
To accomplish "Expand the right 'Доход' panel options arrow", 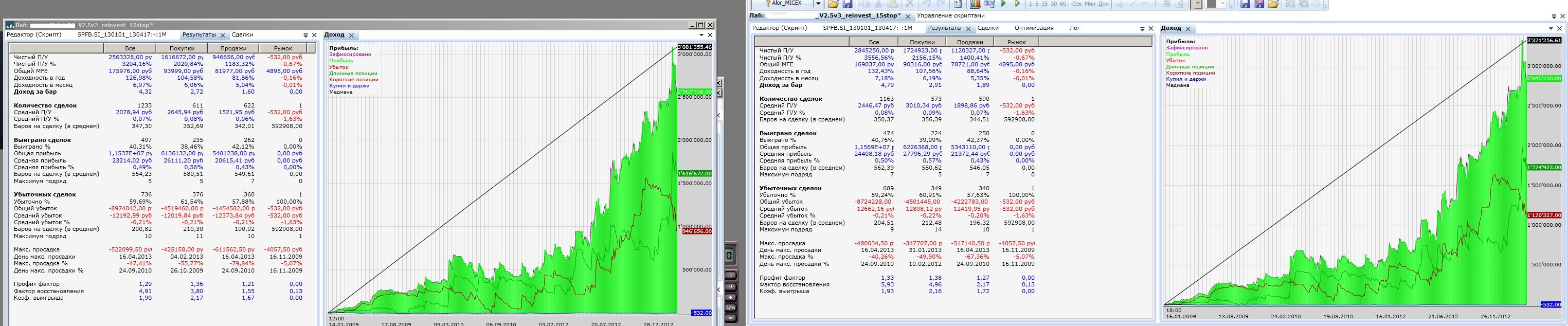I will pyautogui.click(x=1551, y=29).
